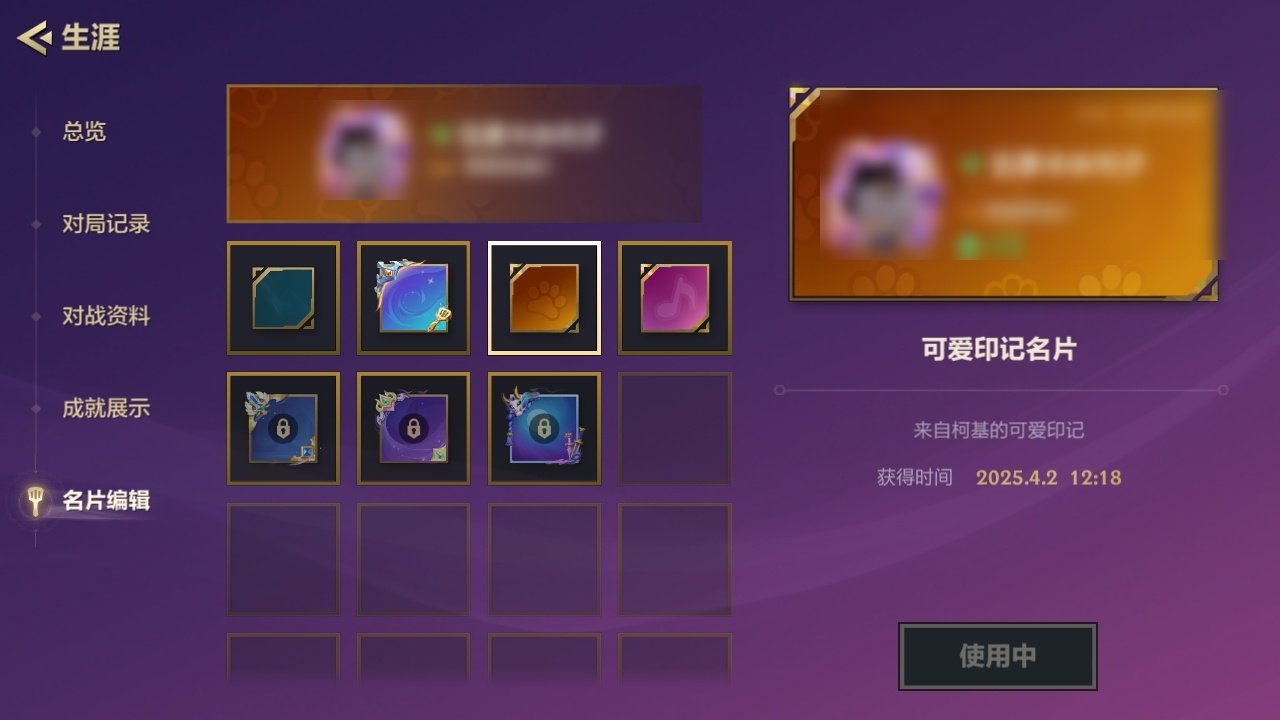Click the blurred profile banner above grid
Image resolution: width=1280 pixels, height=720 pixels.
tap(464, 153)
